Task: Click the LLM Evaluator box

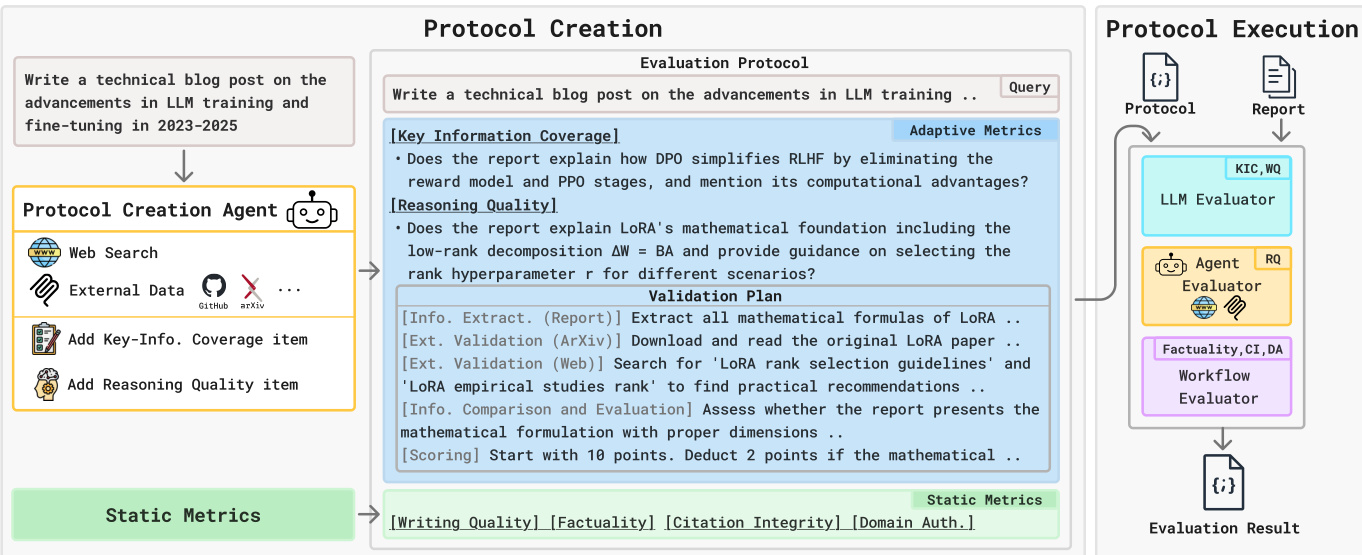Action: (x=1216, y=196)
